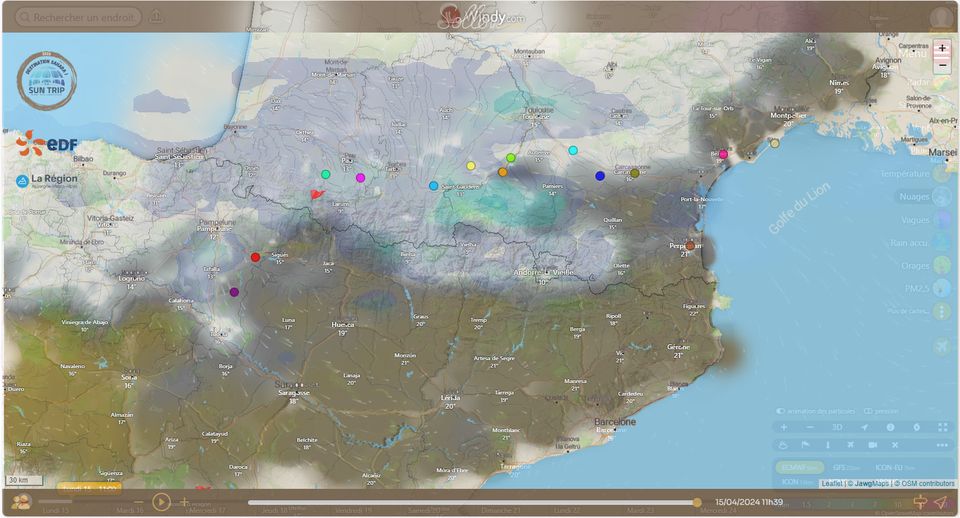The width and height of the screenshot is (960, 518).
Task: Open the participants icon at bottom left
Action: point(20,502)
